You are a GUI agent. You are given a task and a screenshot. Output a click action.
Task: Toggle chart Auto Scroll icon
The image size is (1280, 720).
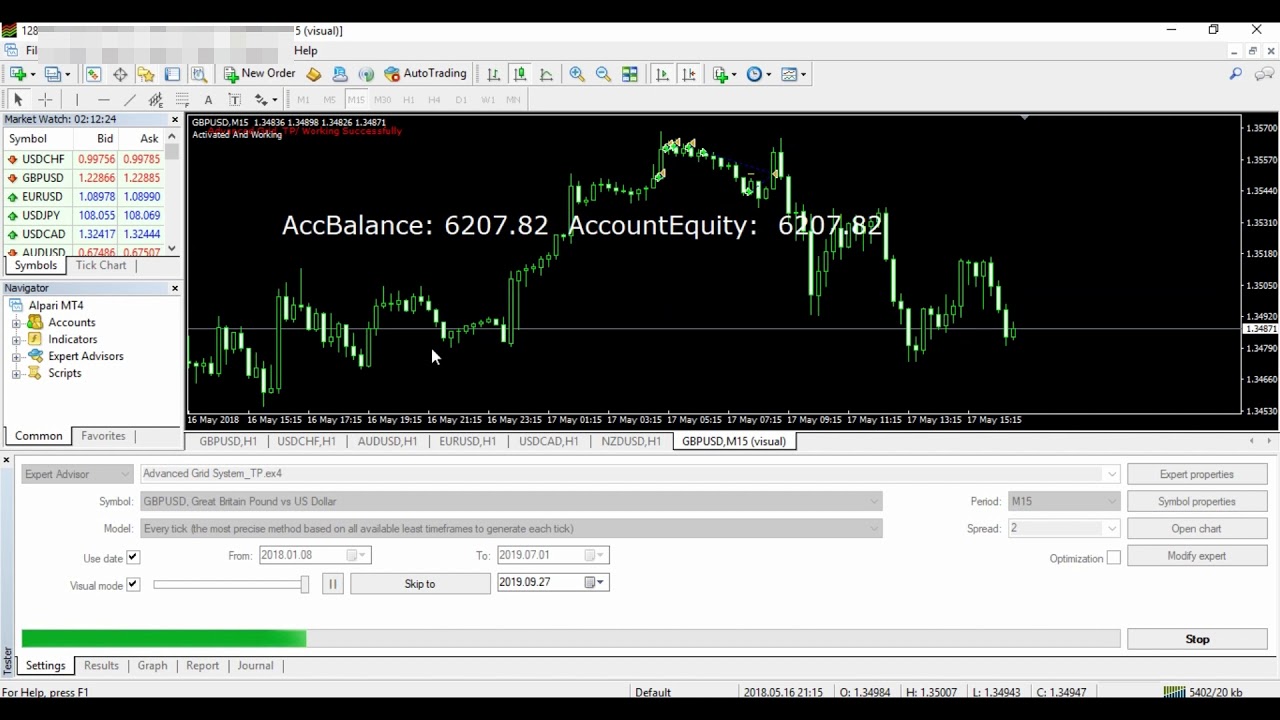pyautogui.click(x=662, y=74)
